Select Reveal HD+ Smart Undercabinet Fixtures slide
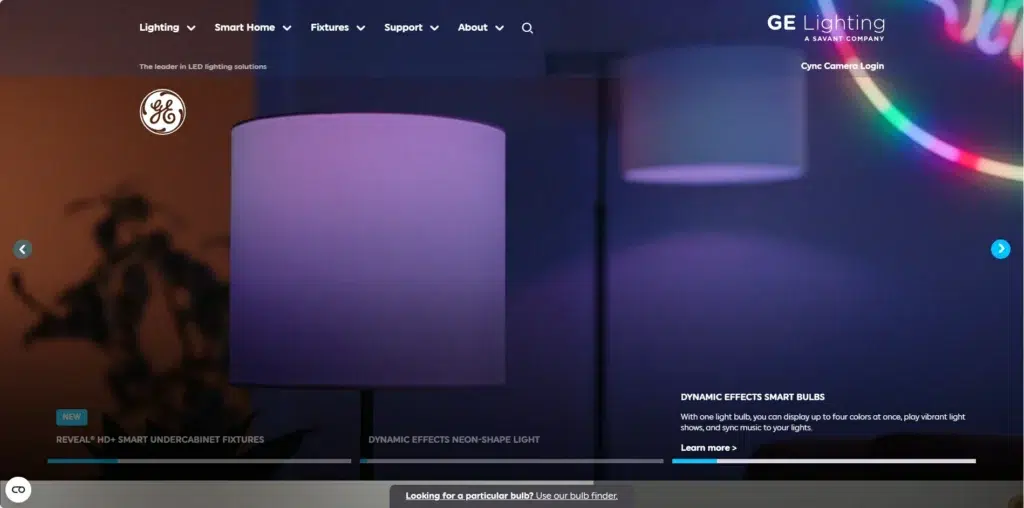Screen dimensions: 1024x508 [160, 439]
